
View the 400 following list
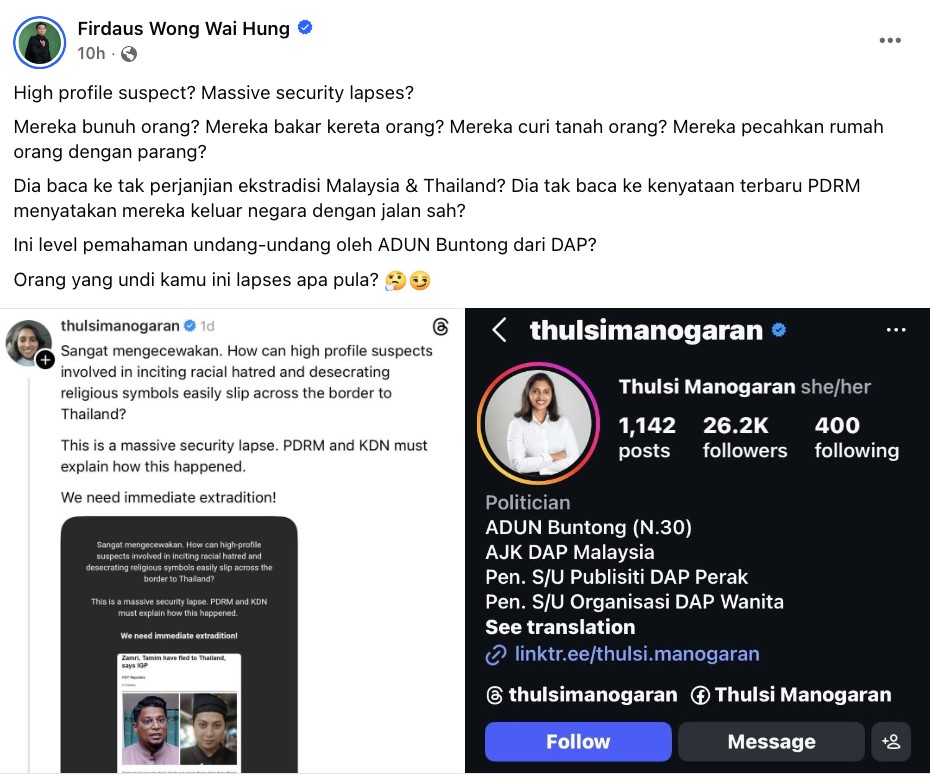[x=856, y=438]
